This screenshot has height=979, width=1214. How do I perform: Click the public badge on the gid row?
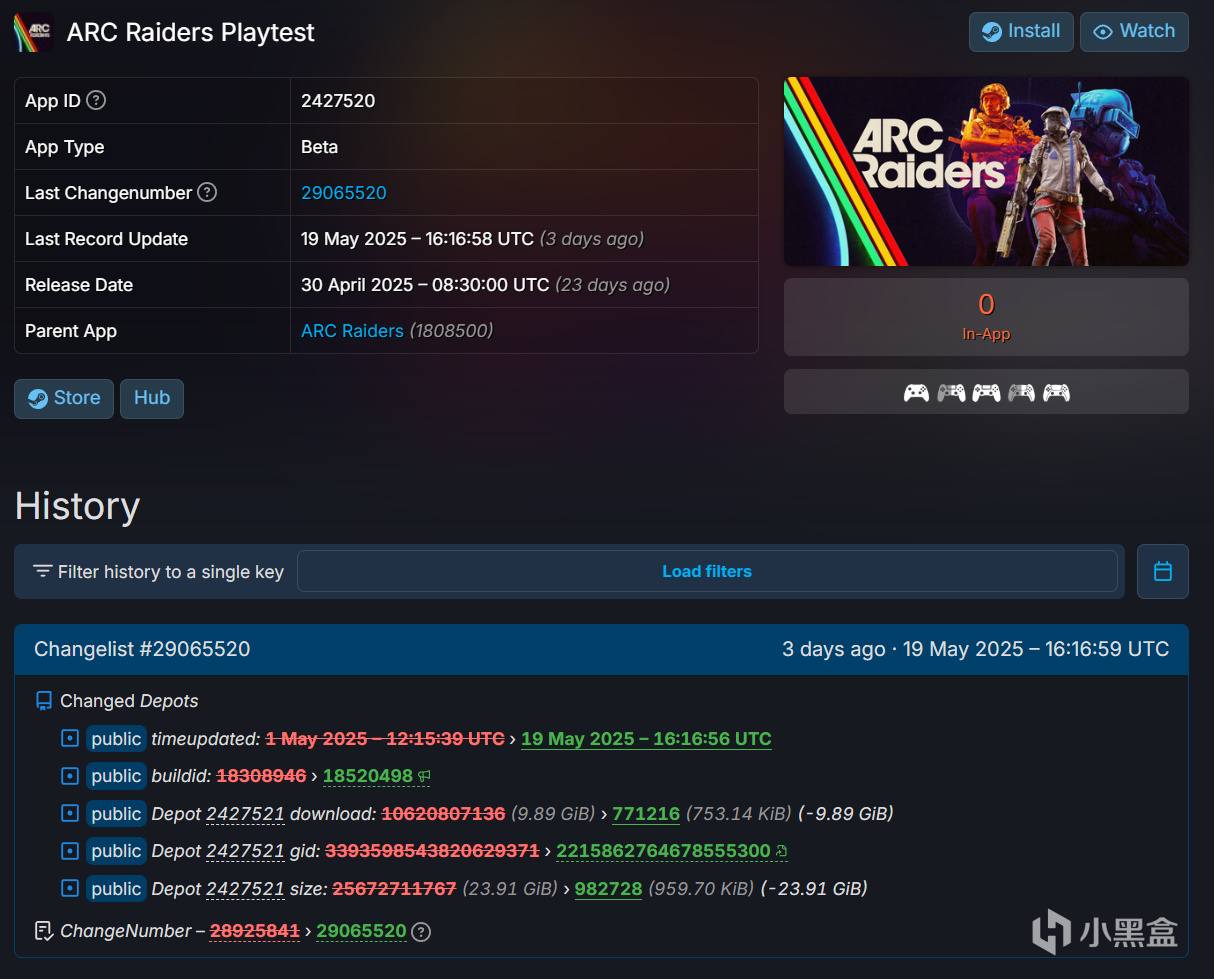click(116, 851)
